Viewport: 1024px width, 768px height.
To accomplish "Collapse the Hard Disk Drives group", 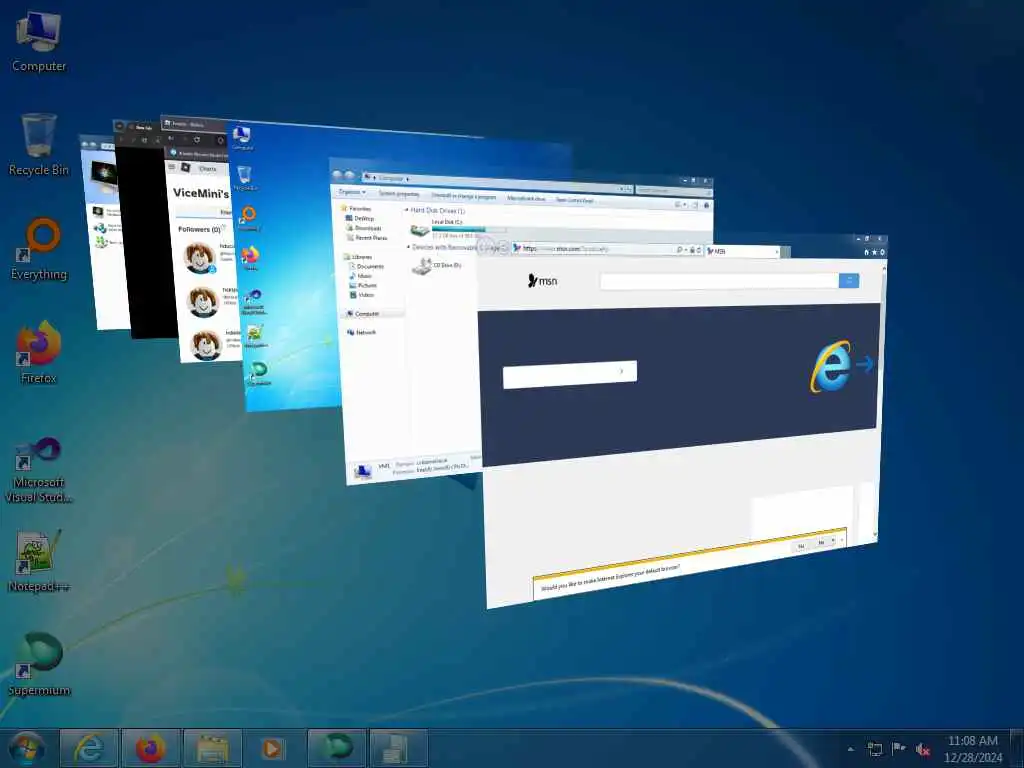I will tap(407, 210).
